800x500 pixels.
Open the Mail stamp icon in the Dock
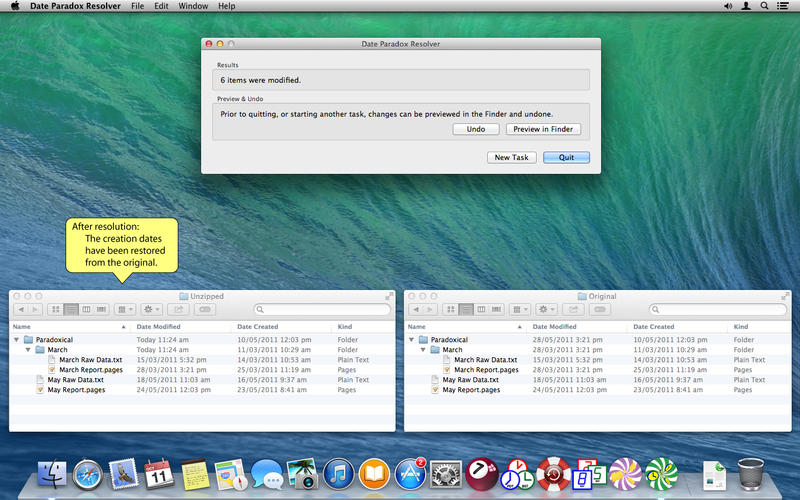point(123,474)
